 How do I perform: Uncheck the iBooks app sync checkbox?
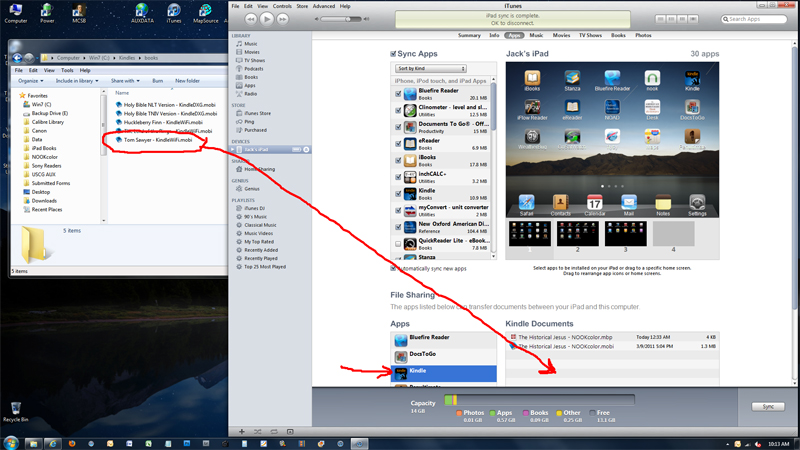pyautogui.click(x=398, y=160)
